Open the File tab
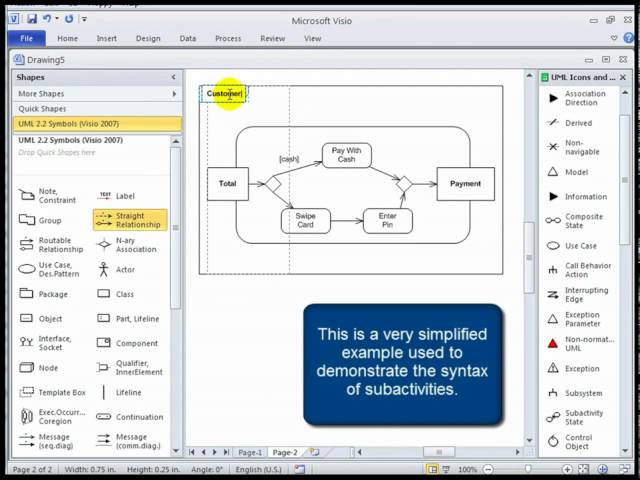The image size is (640, 480). 26,38
